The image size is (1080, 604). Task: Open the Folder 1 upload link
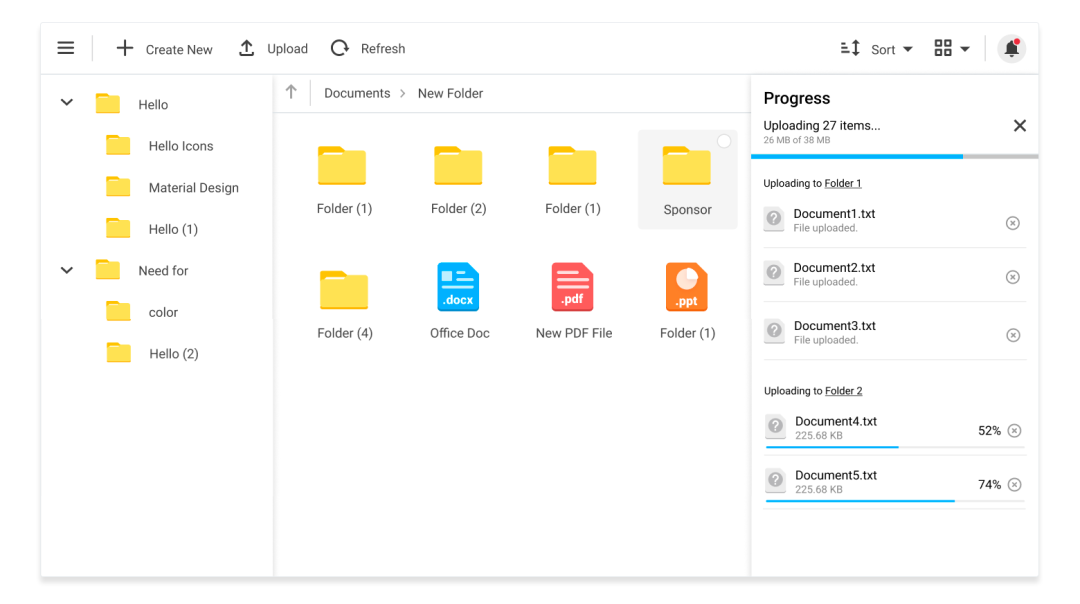843,183
